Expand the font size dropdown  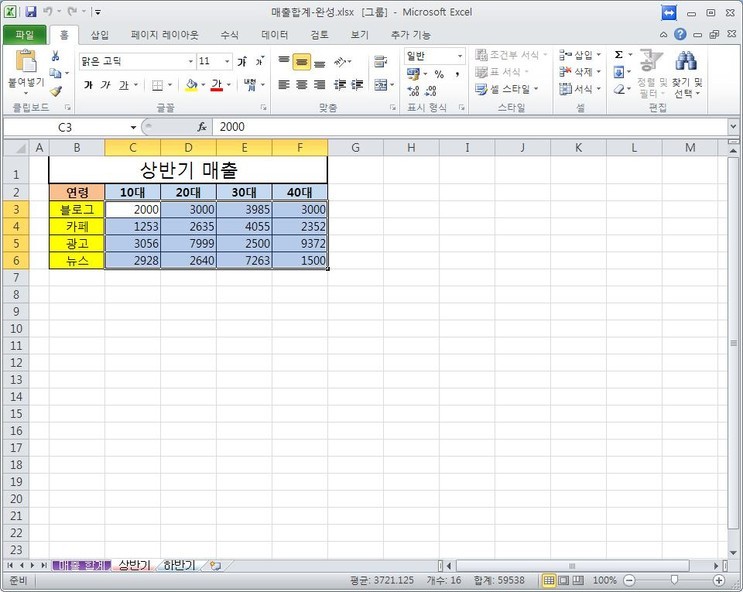click(227, 61)
